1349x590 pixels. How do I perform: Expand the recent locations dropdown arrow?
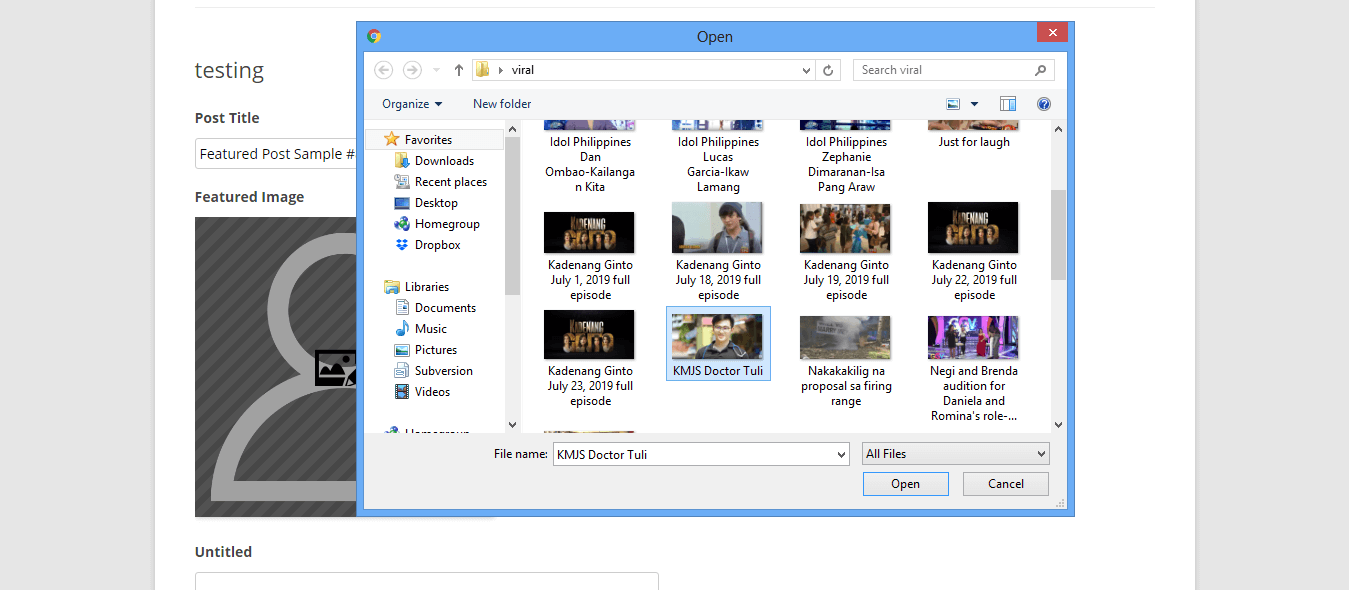coord(436,70)
